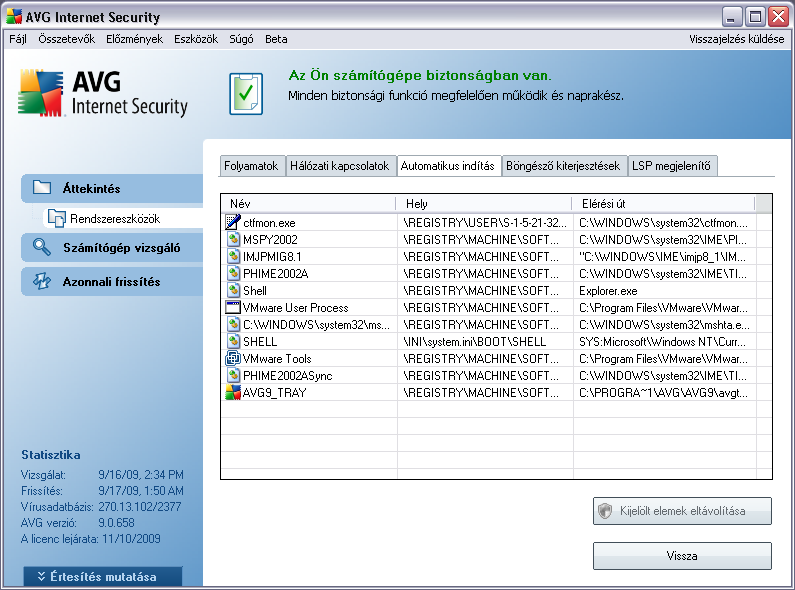
Task: Switch to Böngésző kiterjesztések tab
Action: tap(563, 166)
